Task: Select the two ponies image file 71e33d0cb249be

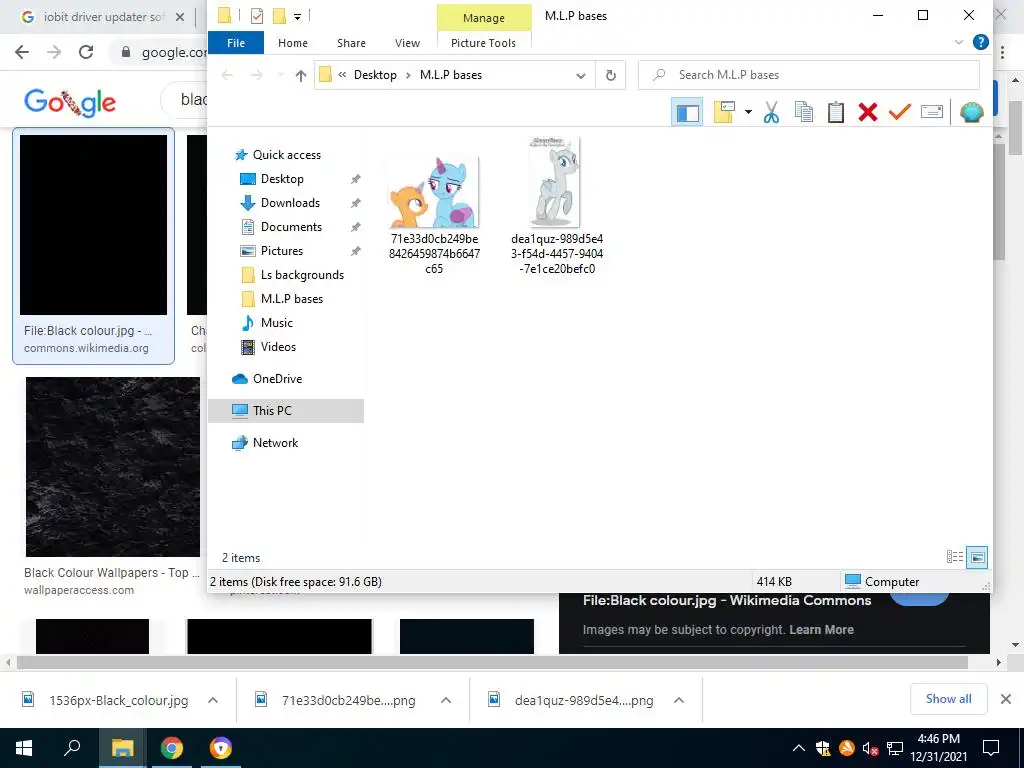Action: (434, 216)
